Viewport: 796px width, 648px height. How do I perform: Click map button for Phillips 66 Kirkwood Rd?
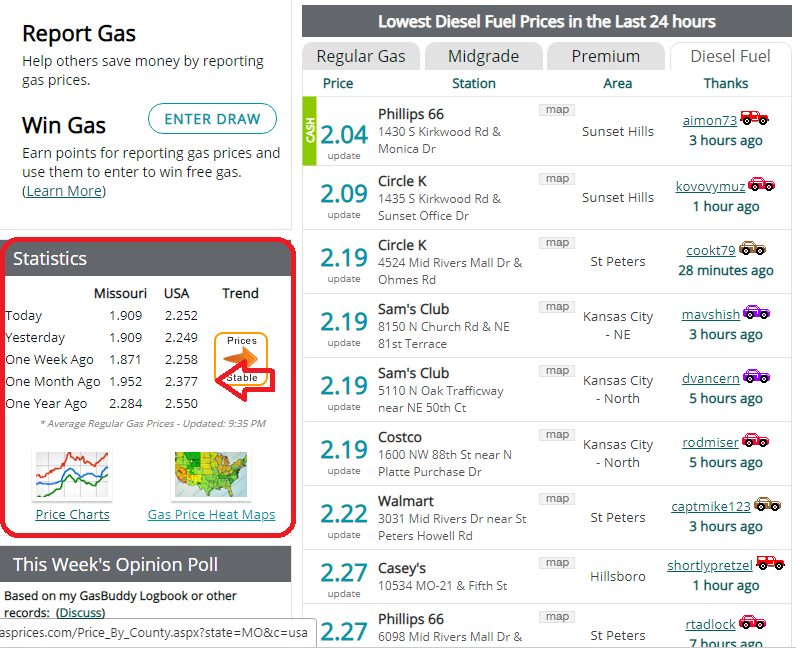557,110
